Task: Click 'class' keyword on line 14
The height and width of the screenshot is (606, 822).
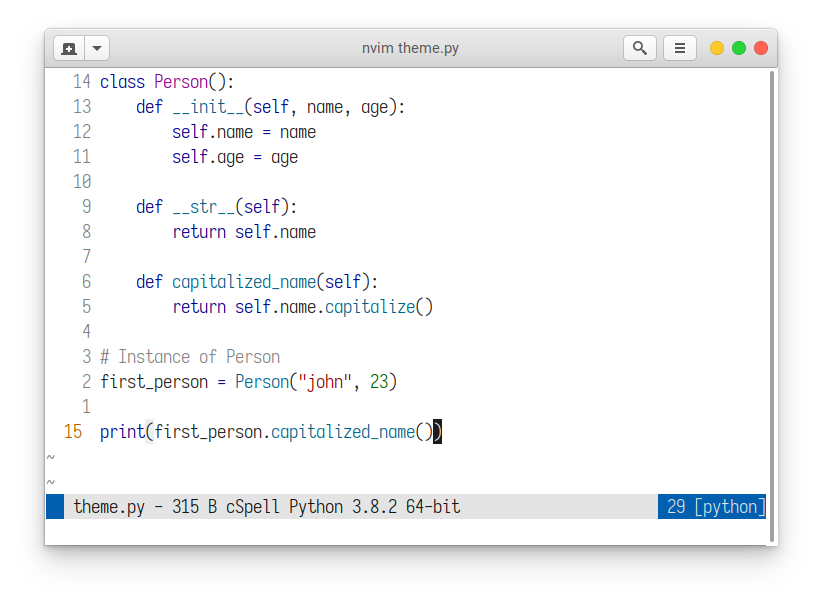Action: (x=122, y=82)
